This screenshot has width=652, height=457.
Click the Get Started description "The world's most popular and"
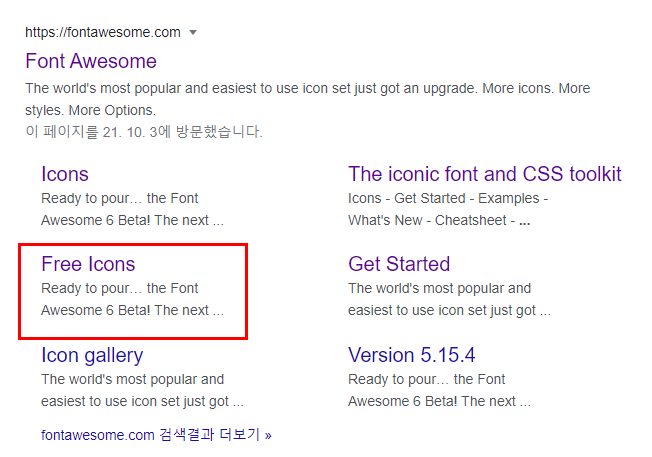(440, 288)
